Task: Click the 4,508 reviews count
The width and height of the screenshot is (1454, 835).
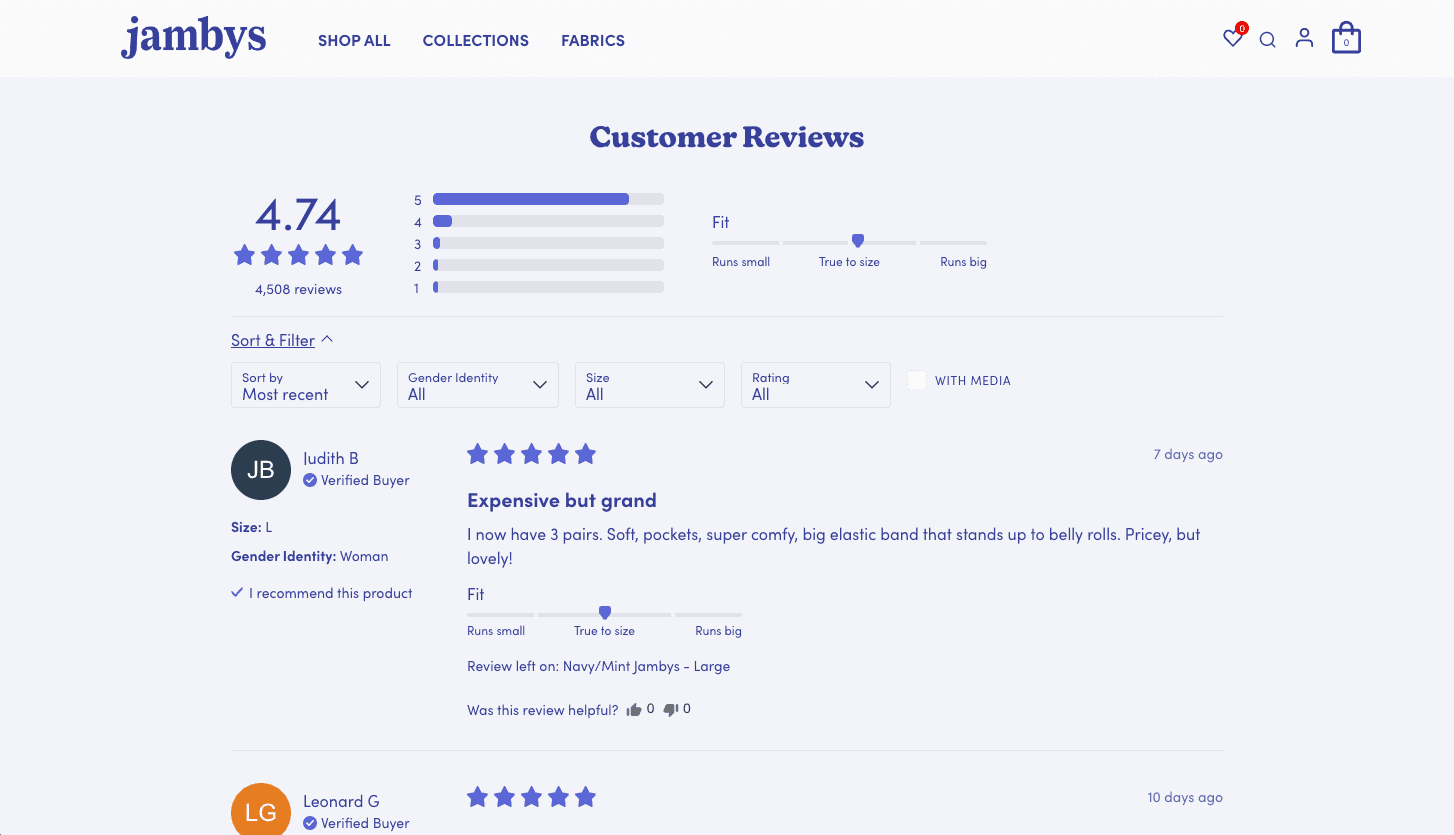Action: point(298,289)
